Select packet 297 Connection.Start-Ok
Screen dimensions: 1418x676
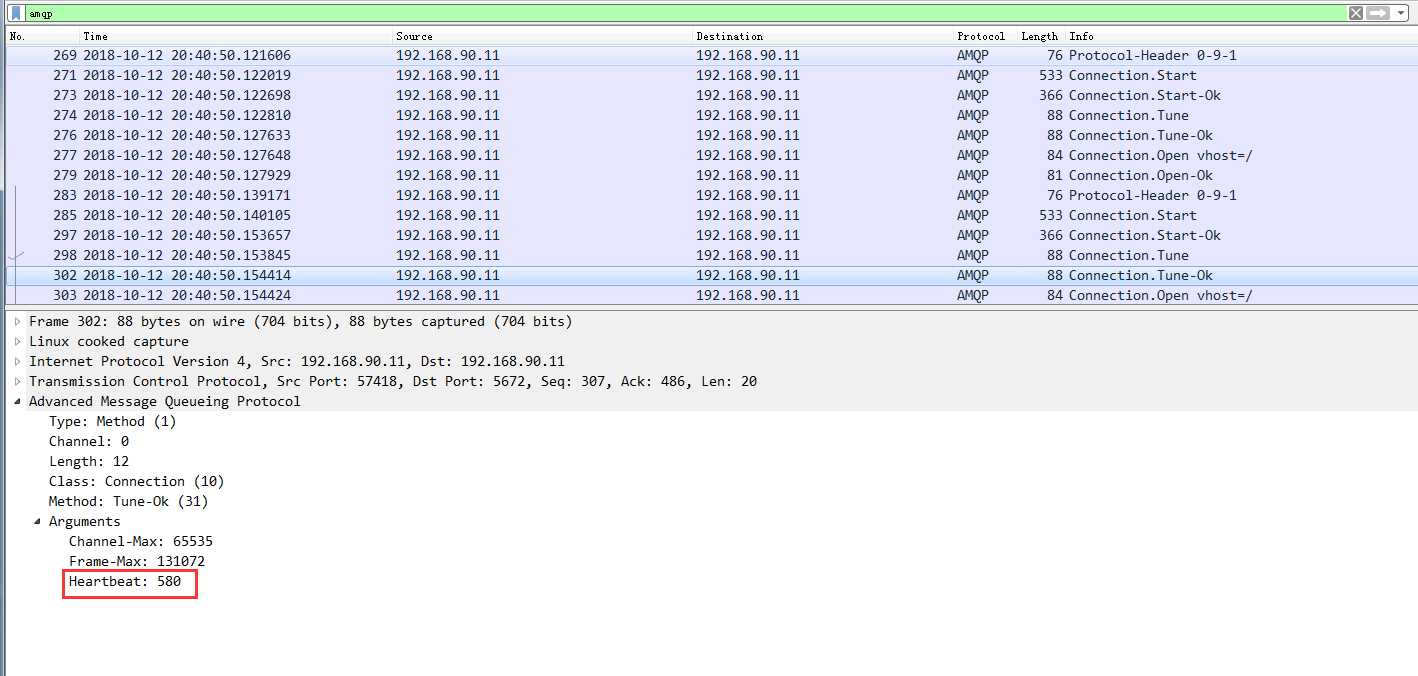click(711, 235)
